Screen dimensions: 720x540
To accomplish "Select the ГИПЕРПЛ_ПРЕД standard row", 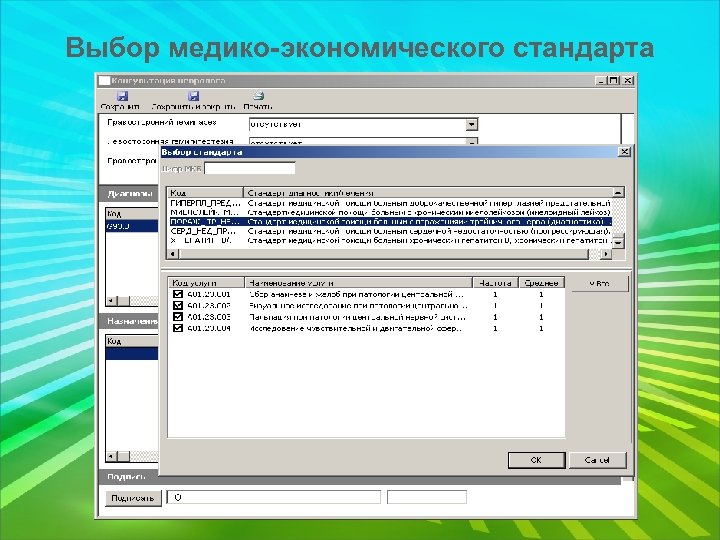I will pos(390,202).
